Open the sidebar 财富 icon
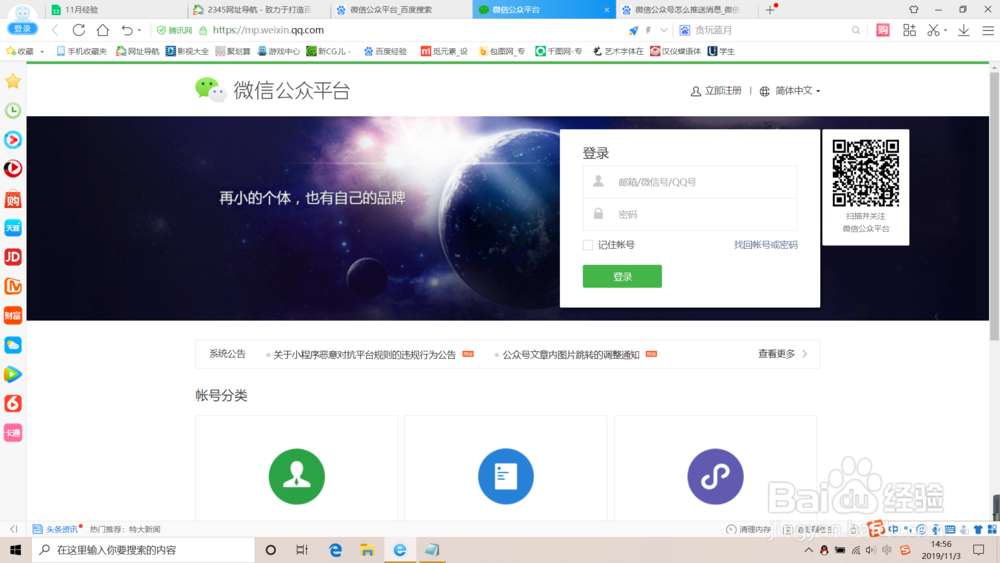The height and width of the screenshot is (563, 1000). coord(13,316)
